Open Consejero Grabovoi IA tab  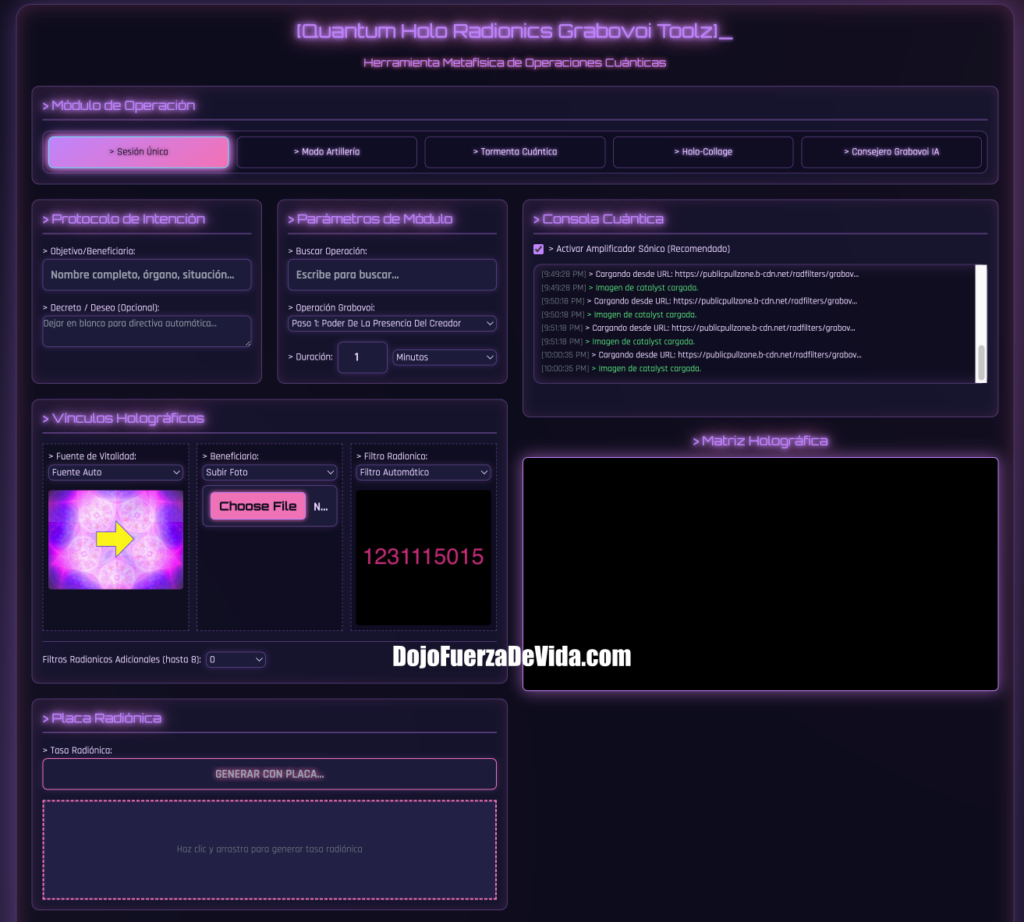(891, 151)
